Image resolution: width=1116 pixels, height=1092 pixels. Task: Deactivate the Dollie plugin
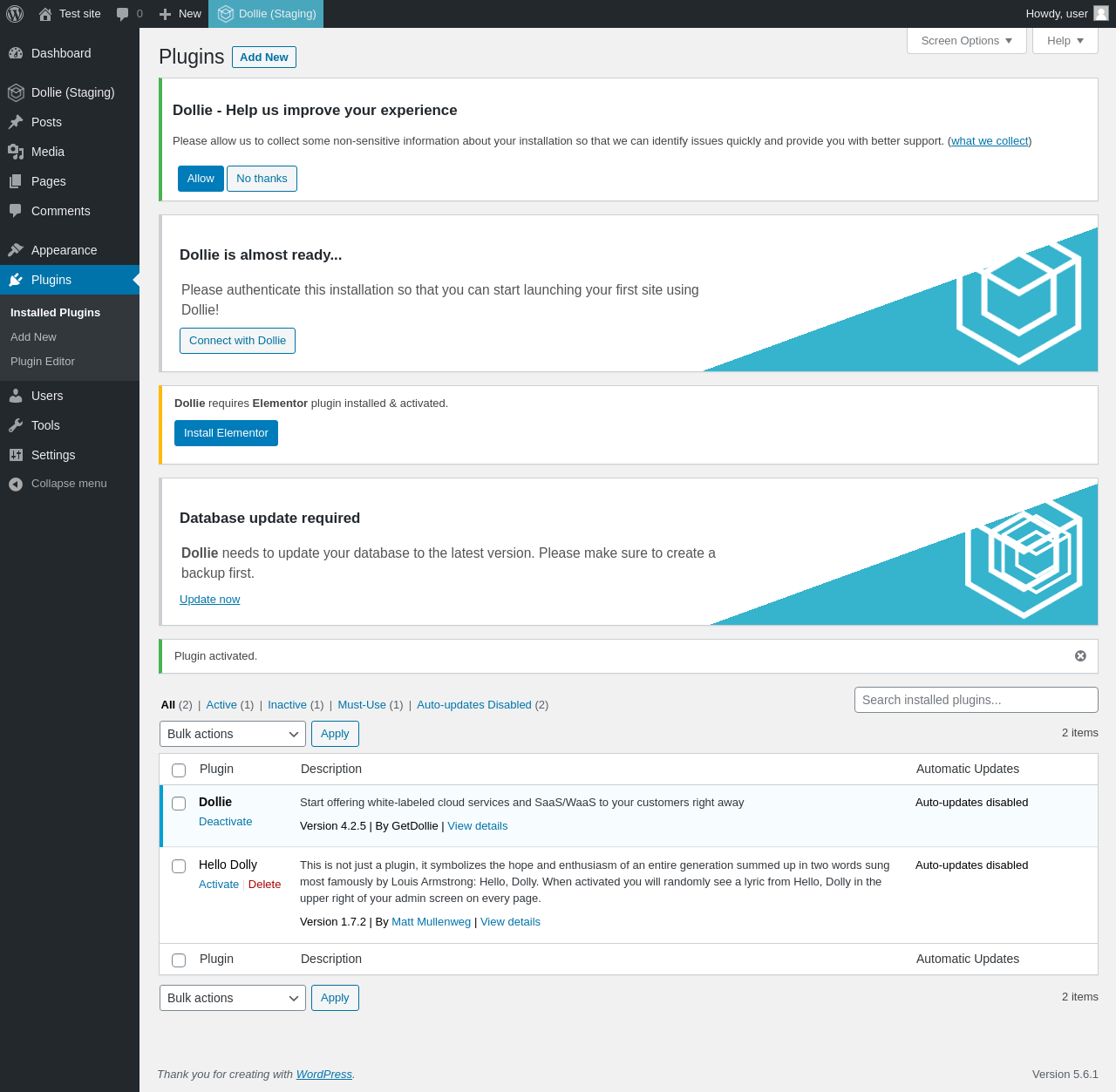point(225,822)
